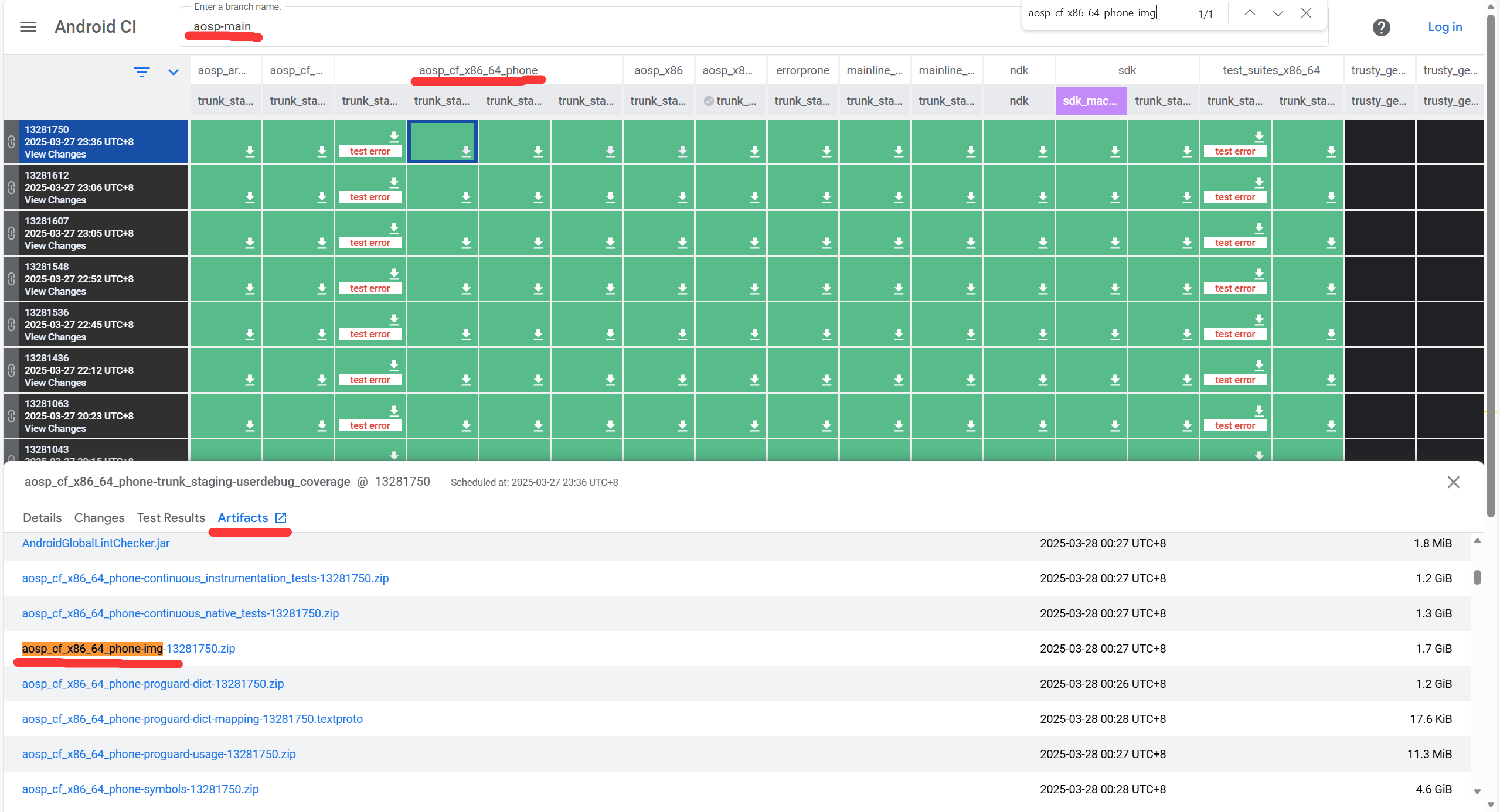
Task: Download artifact in first cell of build 13281750
Action: pyautogui.click(x=250, y=151)
